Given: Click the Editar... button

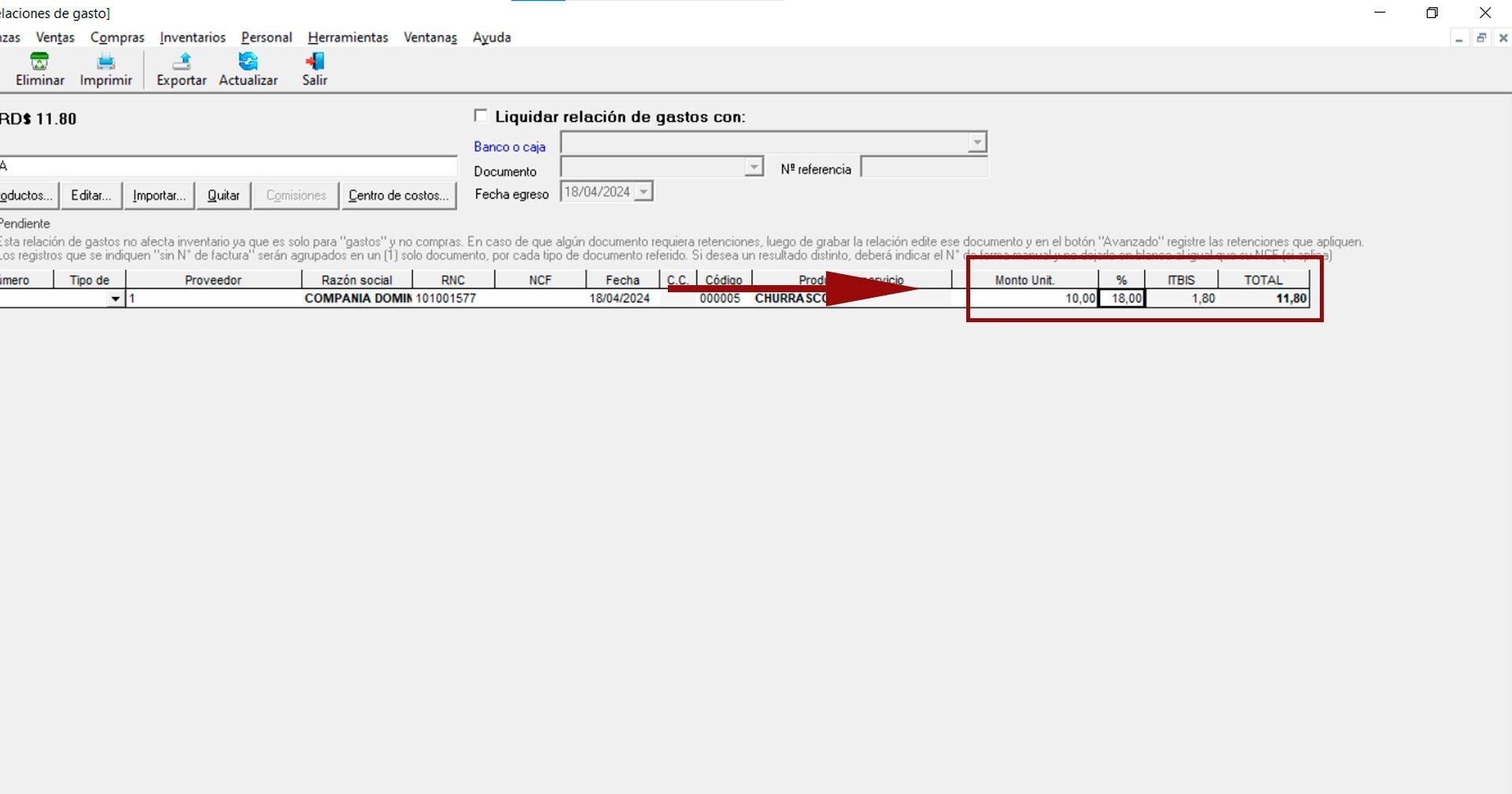Looking at the screenshot, I should pos(91,195).
